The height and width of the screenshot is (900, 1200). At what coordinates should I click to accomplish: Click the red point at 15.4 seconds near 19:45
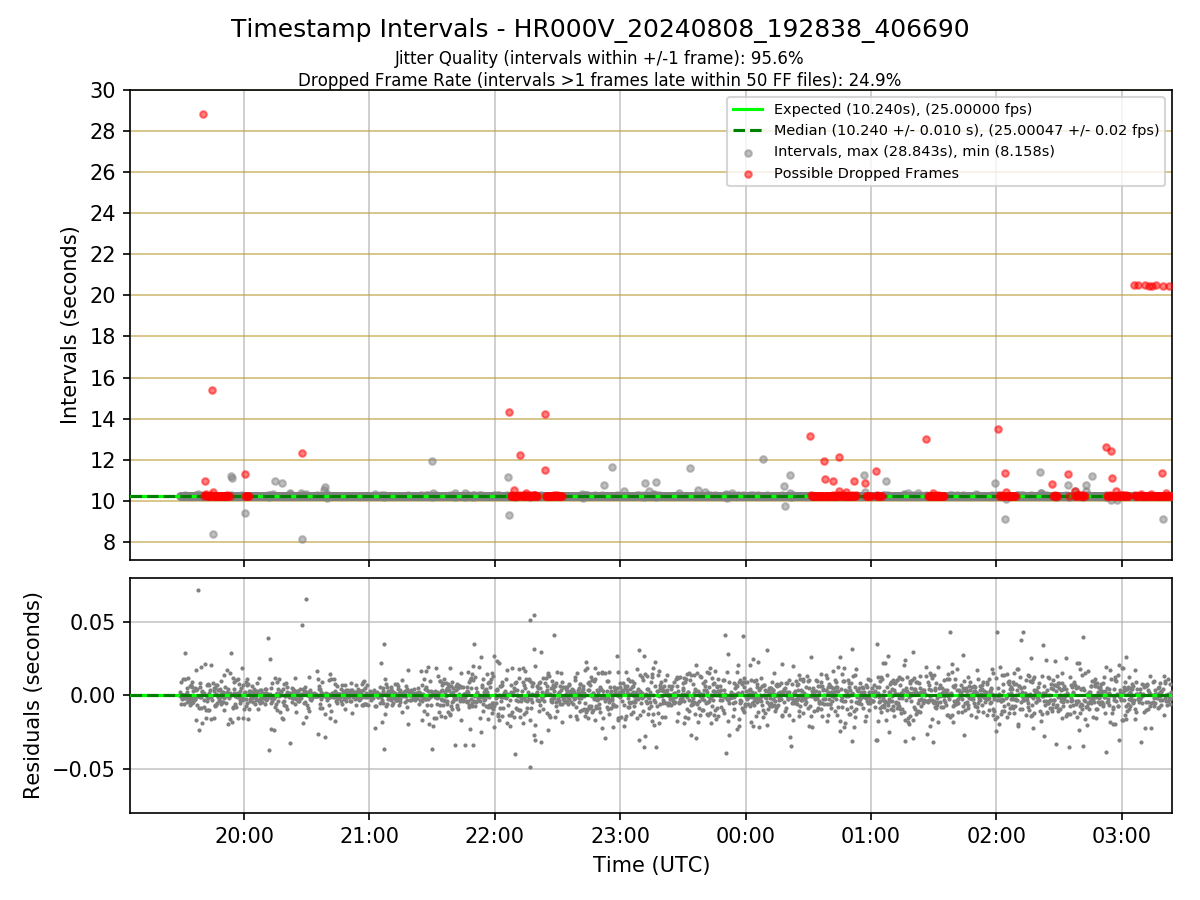coord(212,390)
